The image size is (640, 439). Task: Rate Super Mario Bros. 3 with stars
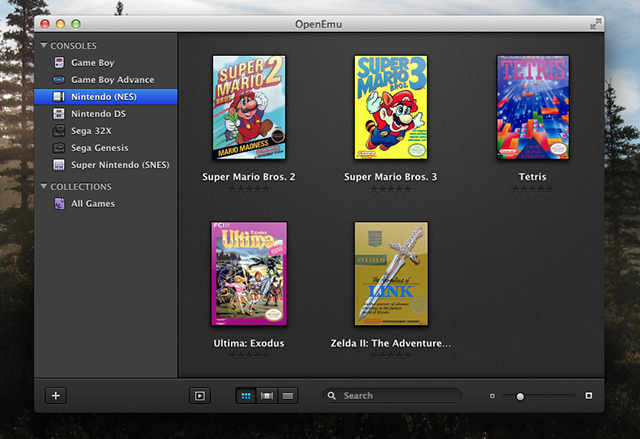tap(391, 189)
